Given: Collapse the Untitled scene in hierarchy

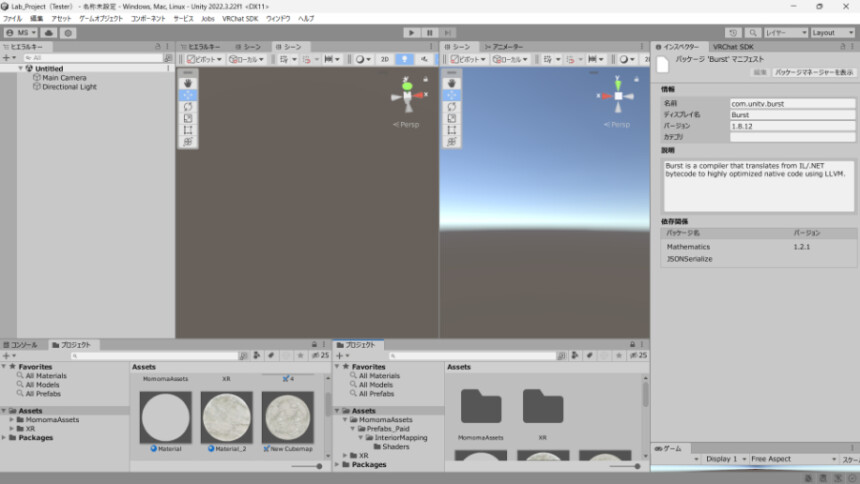Looking at the screenshot, I should pyautogui.click(x=21, y=69).
